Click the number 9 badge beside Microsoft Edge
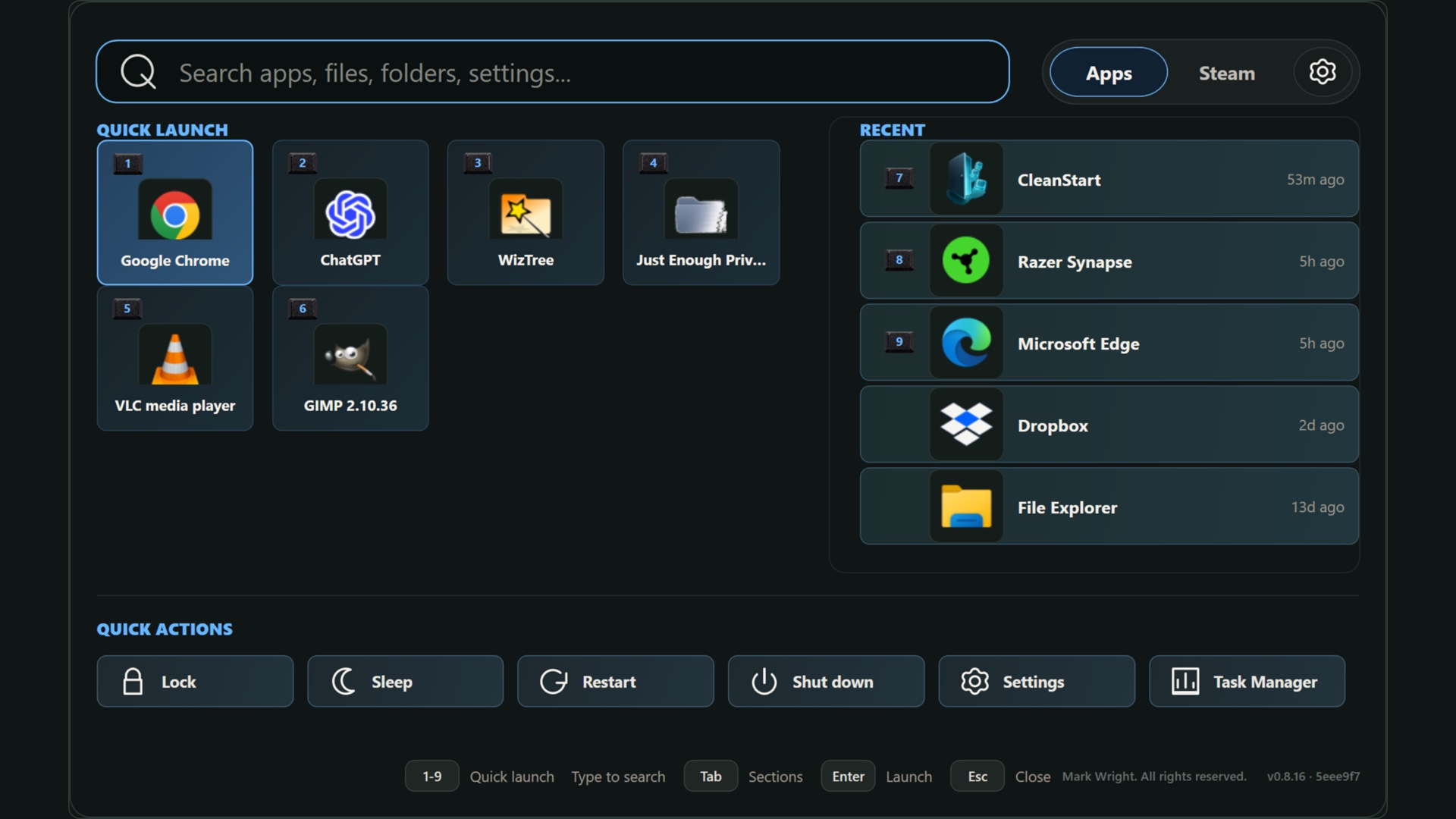Screen dimensions: 1456x819 coord(899,342)
